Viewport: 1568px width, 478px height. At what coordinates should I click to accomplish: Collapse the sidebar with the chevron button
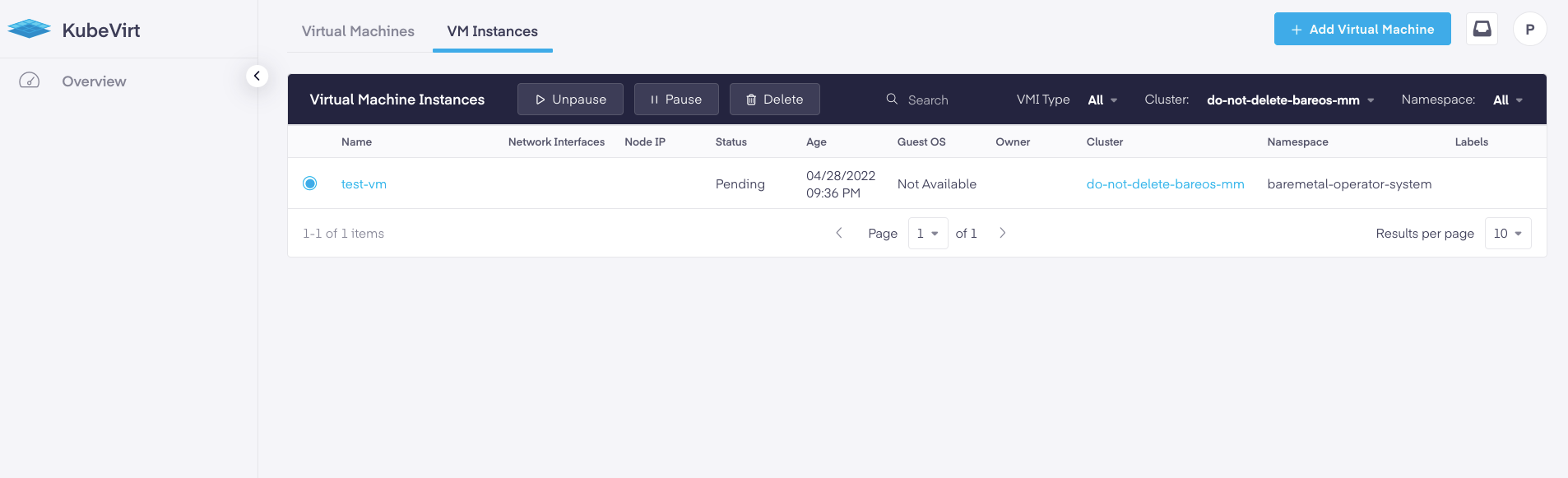pos(257,76)
